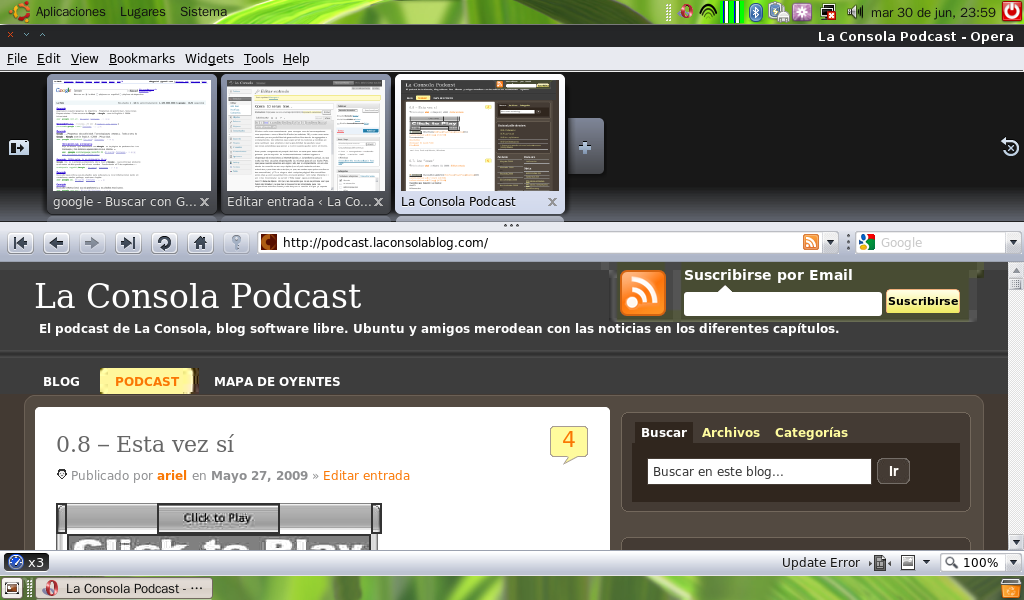Click the Buscar en este blog search field
The image size is (1024, 600).
click(x=759, y=471)
